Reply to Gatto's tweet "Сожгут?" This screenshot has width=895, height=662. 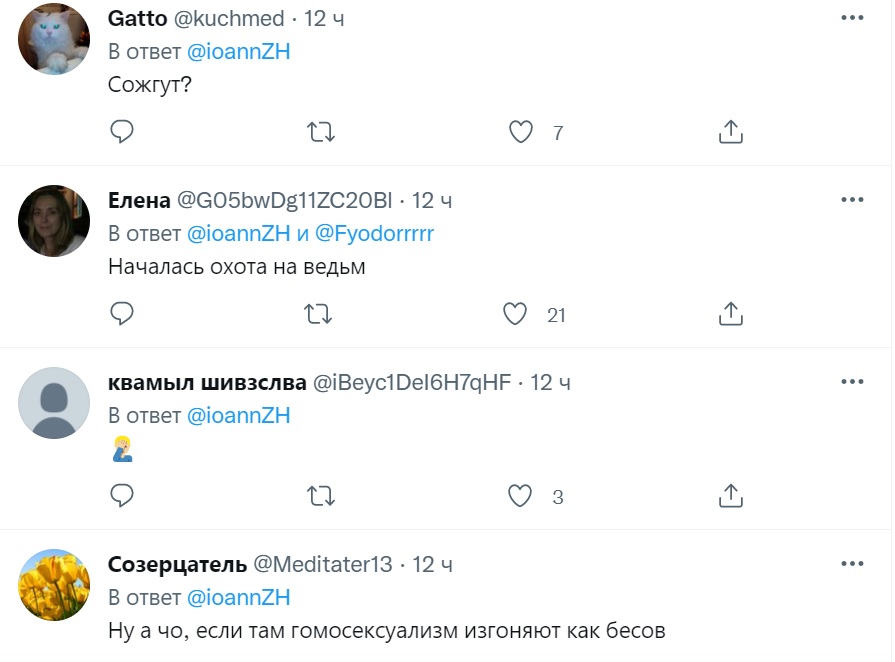point(122,131)
